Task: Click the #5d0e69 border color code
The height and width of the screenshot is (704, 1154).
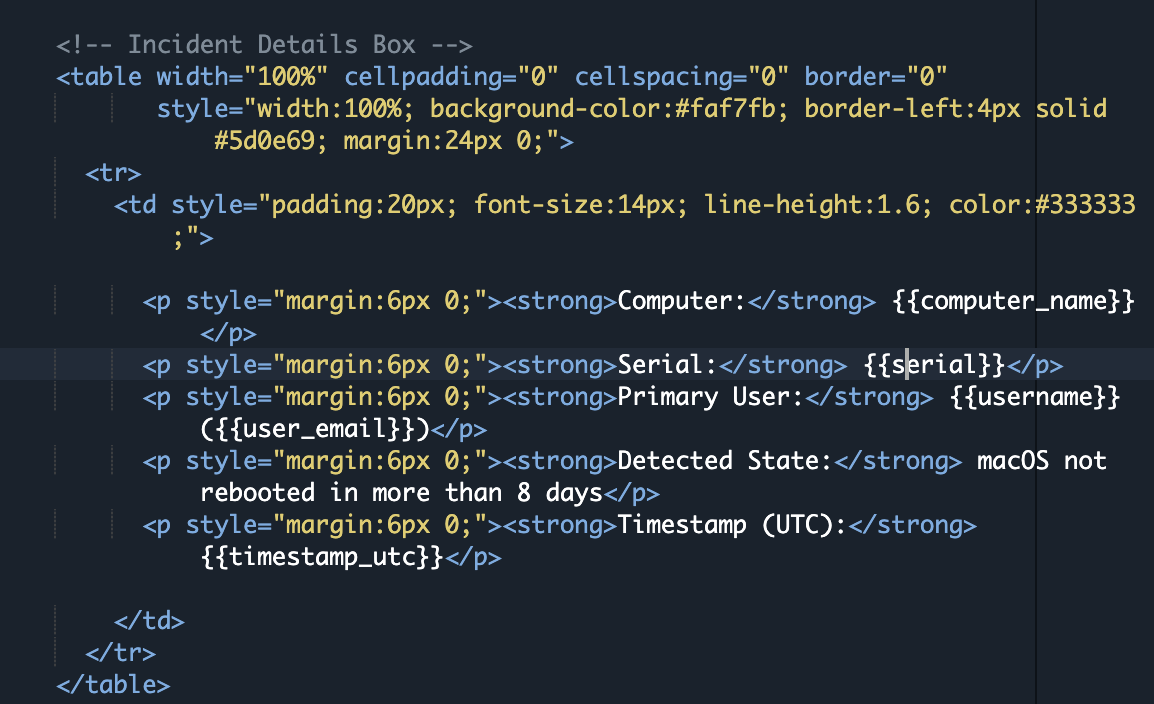Action: pyautogui.click(x=264, y=141)
